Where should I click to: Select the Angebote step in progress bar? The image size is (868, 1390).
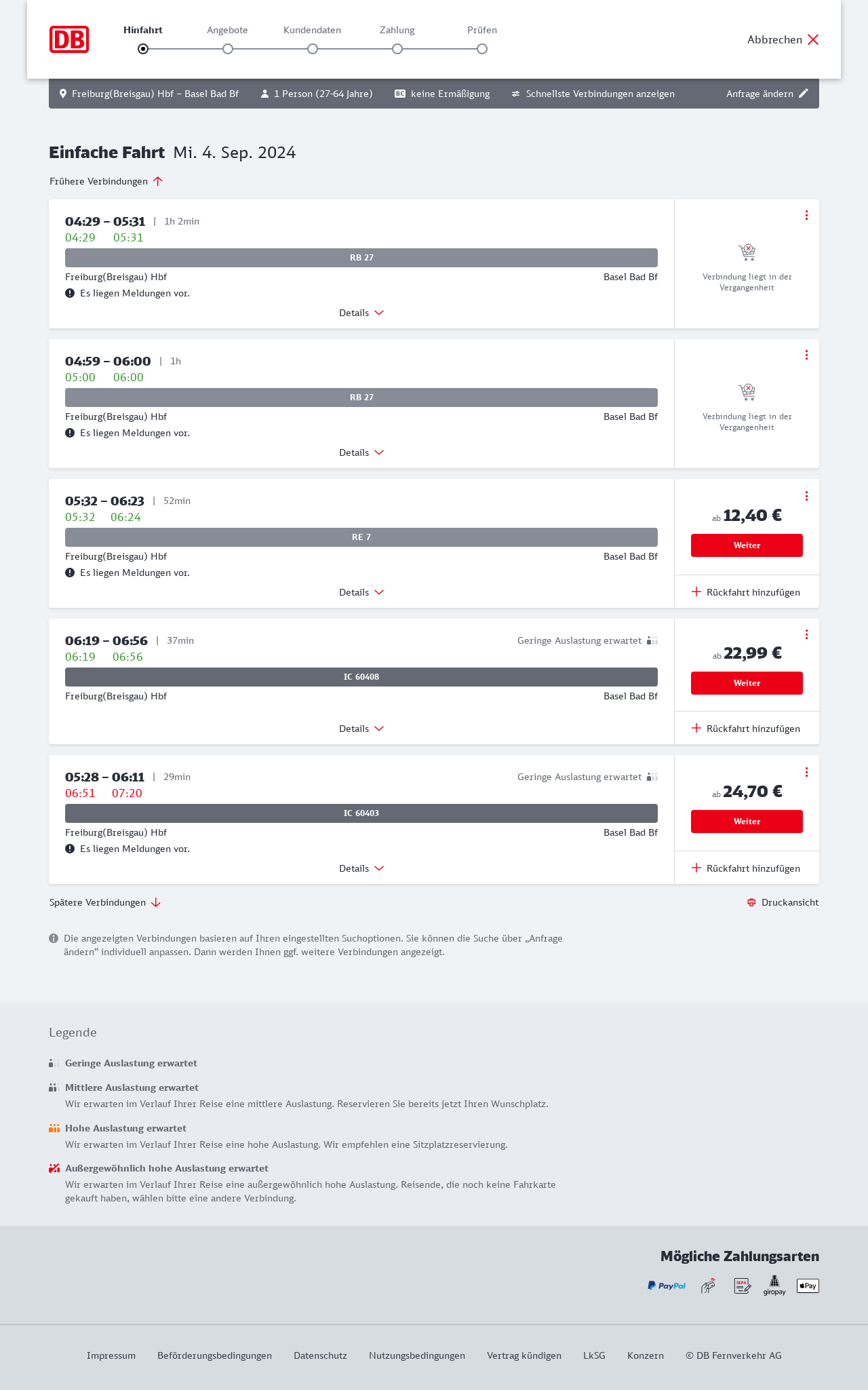tap(228, 48)
